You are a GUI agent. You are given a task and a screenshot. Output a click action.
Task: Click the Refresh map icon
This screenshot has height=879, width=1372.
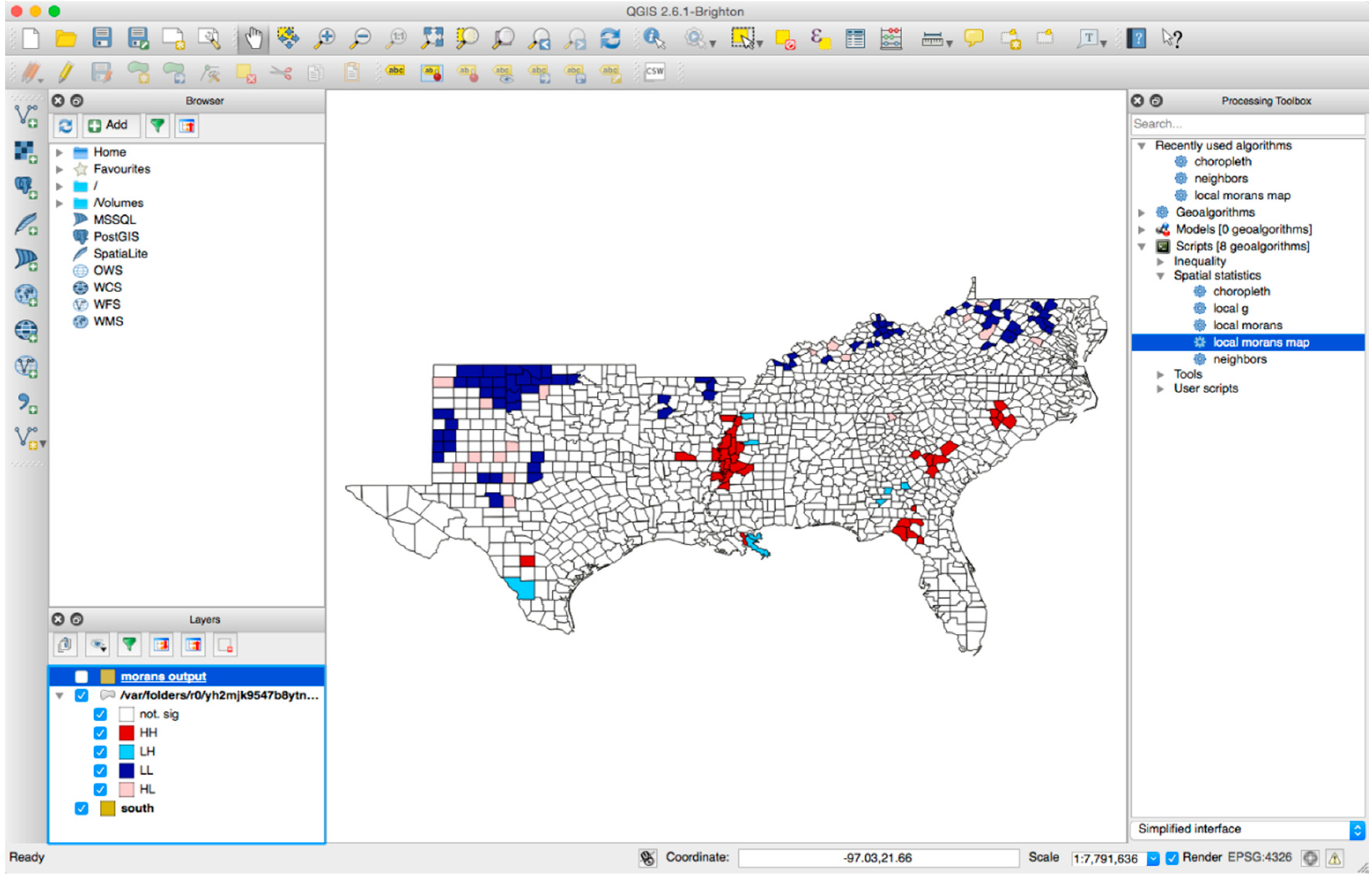(x=610, y=39)
